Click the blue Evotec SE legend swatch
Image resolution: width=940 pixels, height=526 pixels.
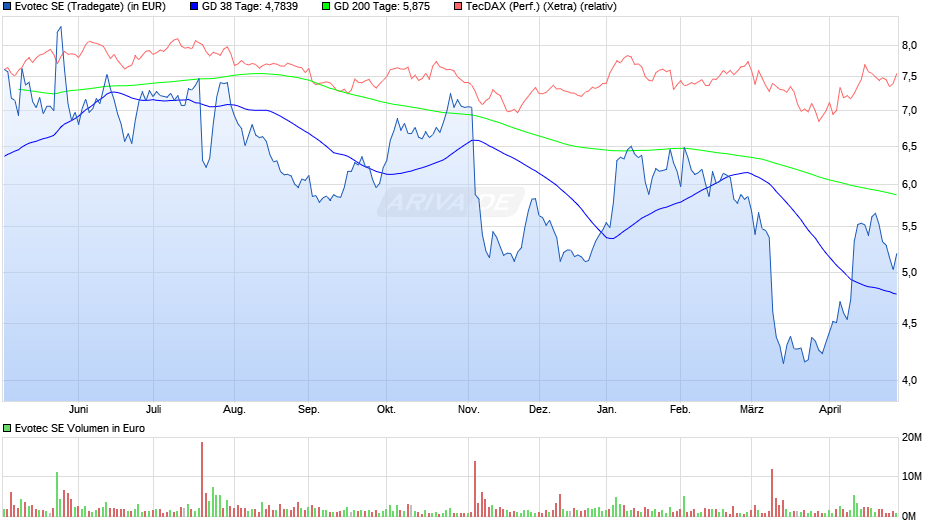pos(7,7)
